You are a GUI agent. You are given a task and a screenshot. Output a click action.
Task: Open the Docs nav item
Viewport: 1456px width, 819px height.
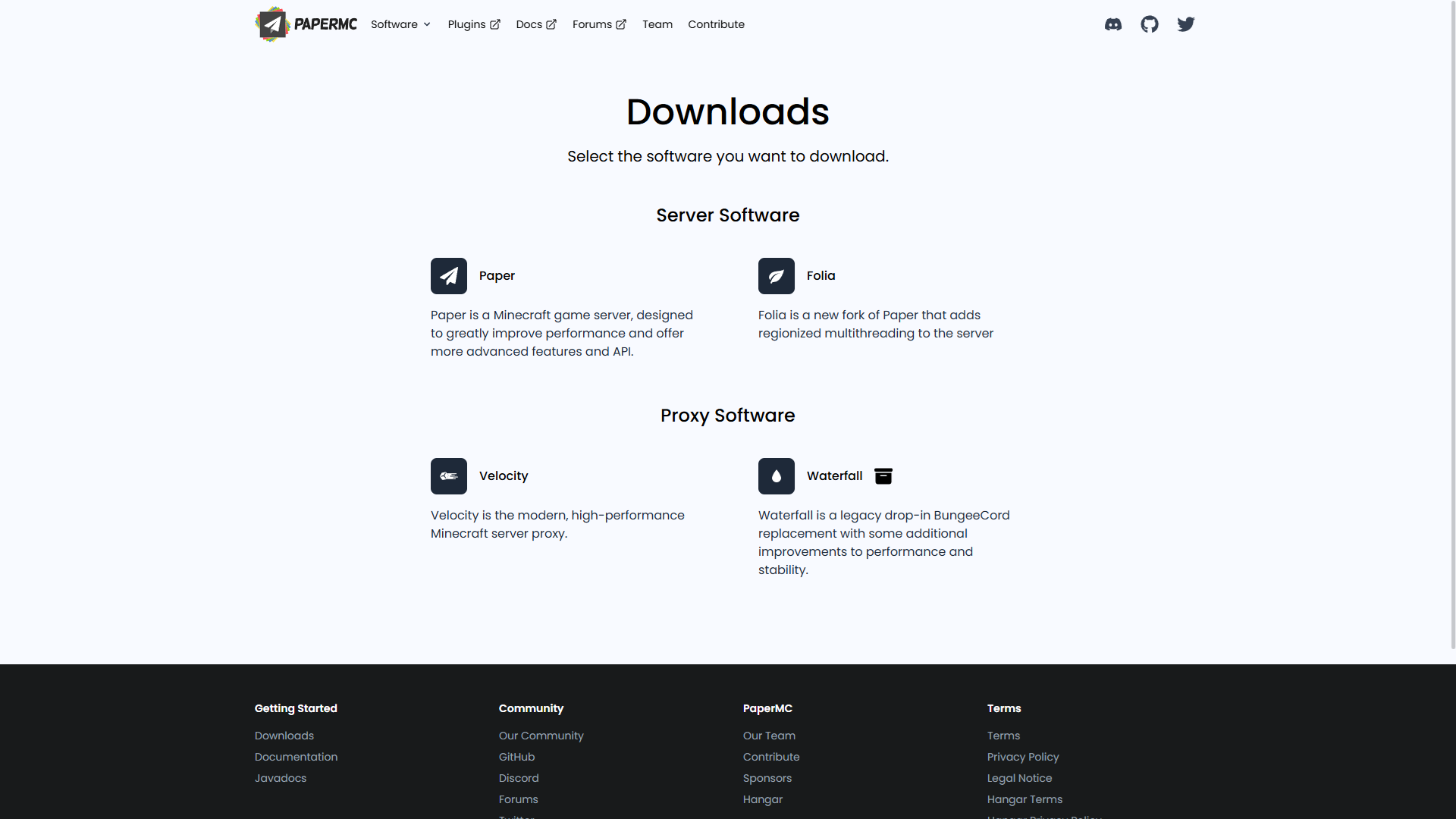[536, 24]
